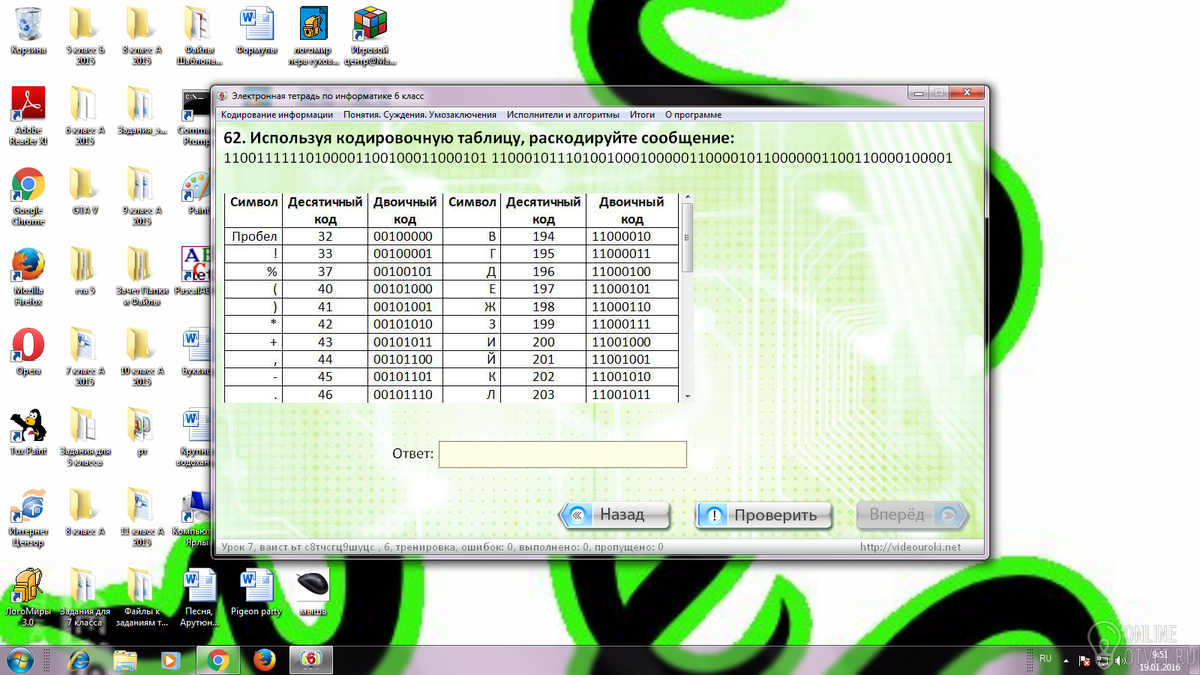Screen dimensions: 1200x675
Task: Click the Windows Start button
Action: 20,660
